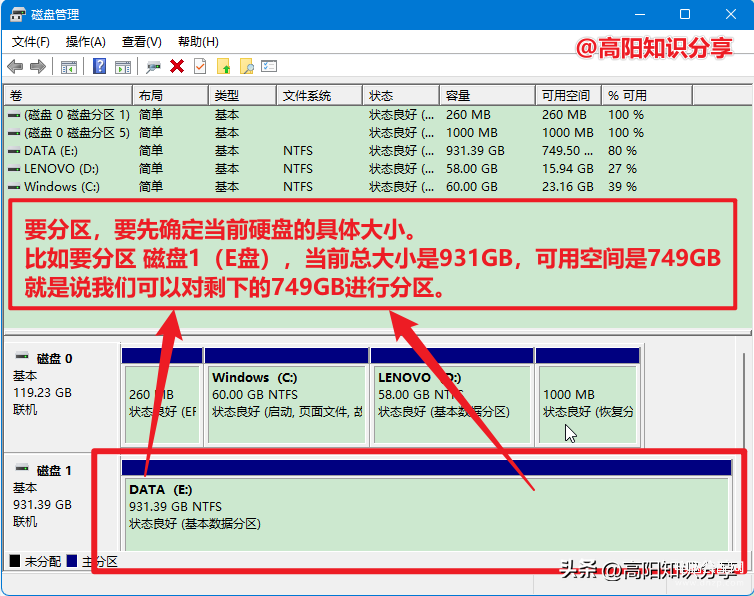Sort by the 状态 column header
754x596 pixels.
(x=401, y=95)
